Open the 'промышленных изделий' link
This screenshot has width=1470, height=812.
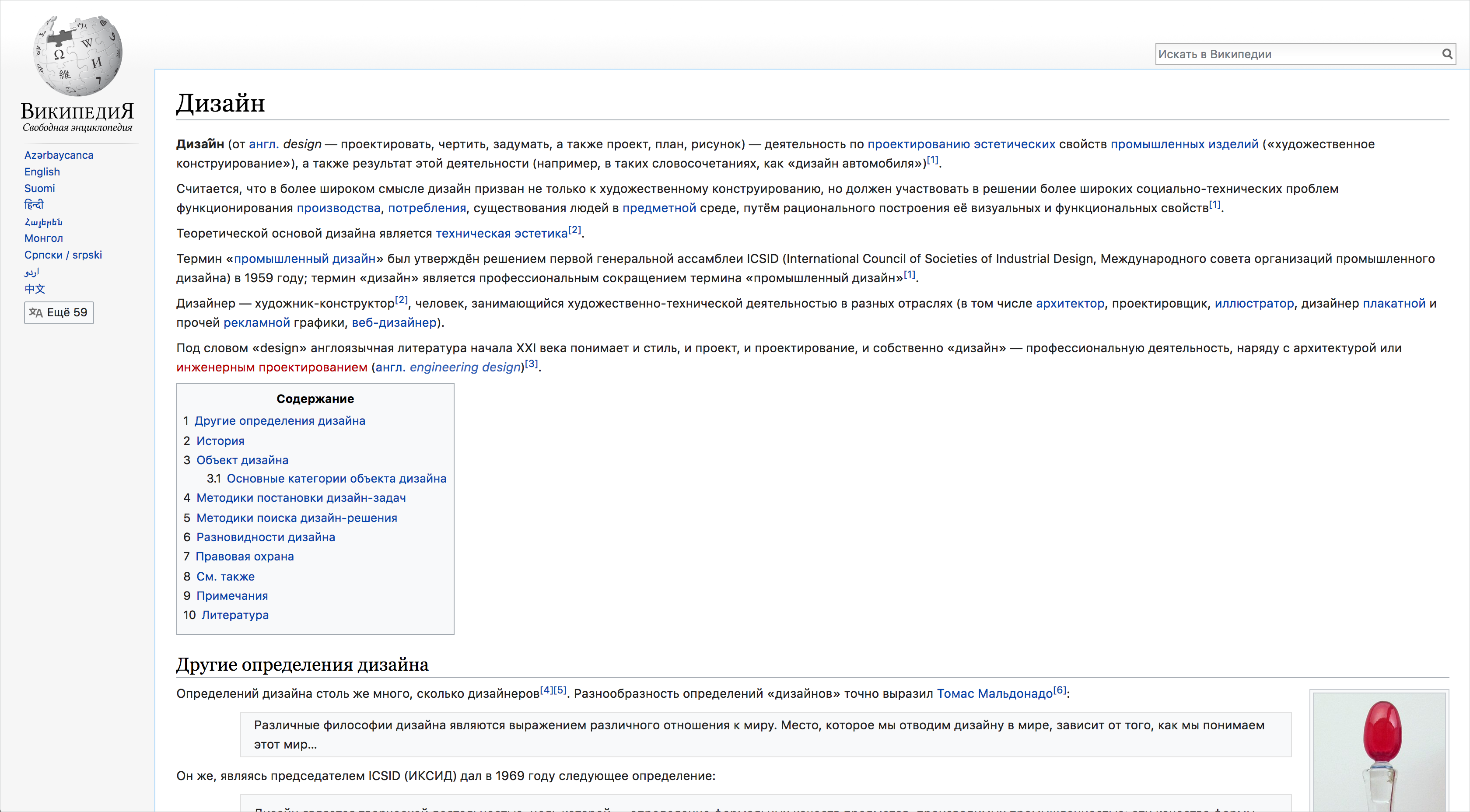(x=1184, y=144)
